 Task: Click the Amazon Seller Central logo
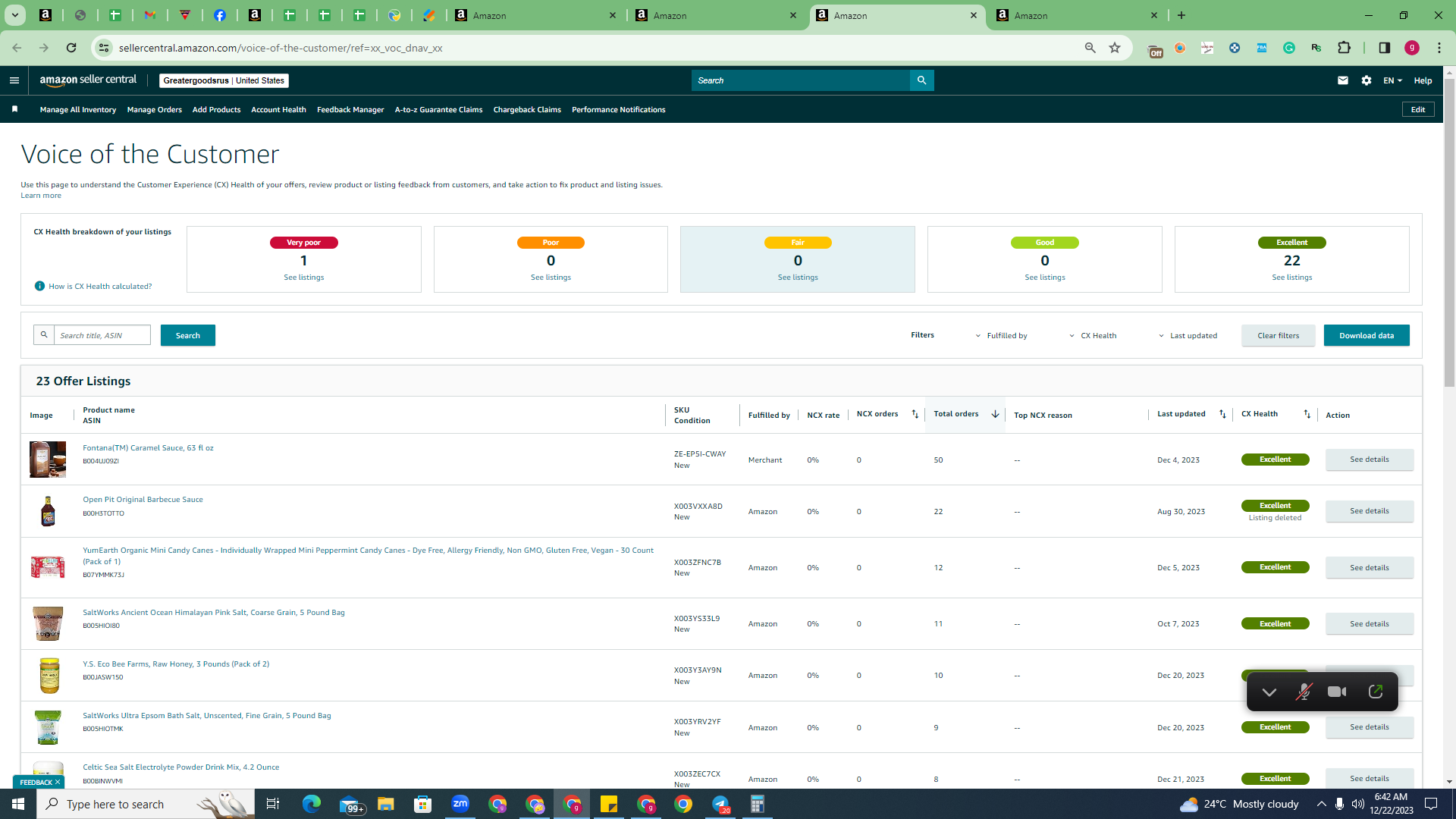tap(88, 80)
